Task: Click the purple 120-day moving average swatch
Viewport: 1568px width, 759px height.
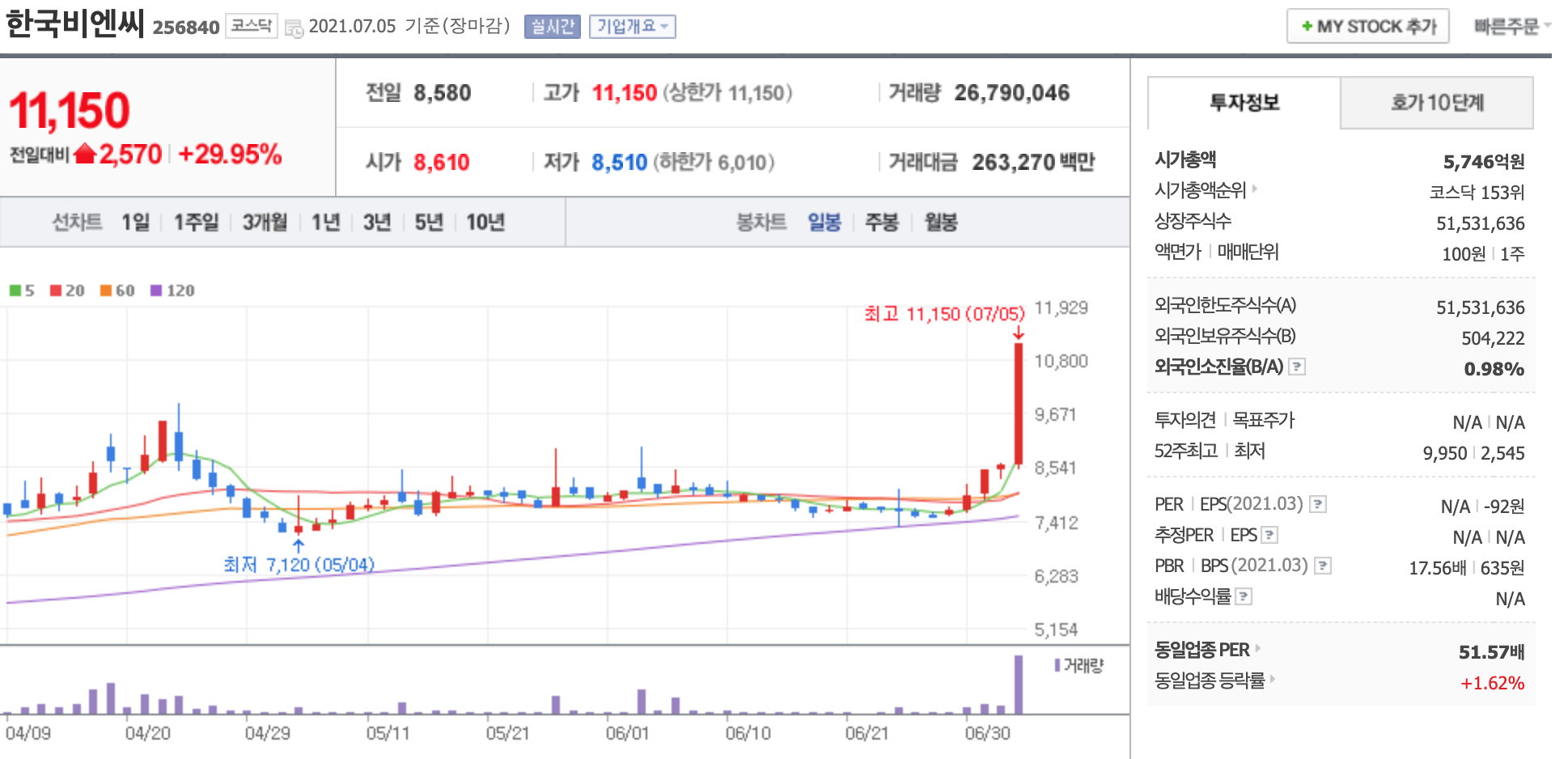Action: 156,290
